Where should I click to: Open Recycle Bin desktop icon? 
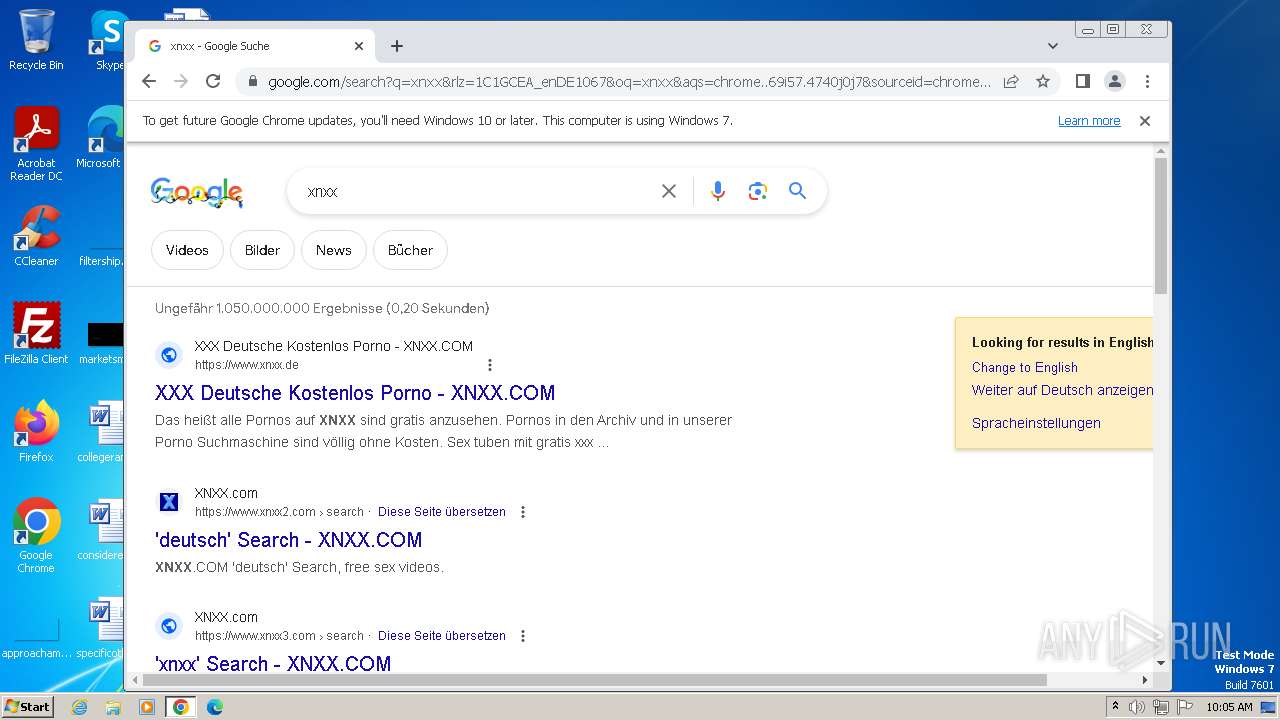click(x=36, y=40)
